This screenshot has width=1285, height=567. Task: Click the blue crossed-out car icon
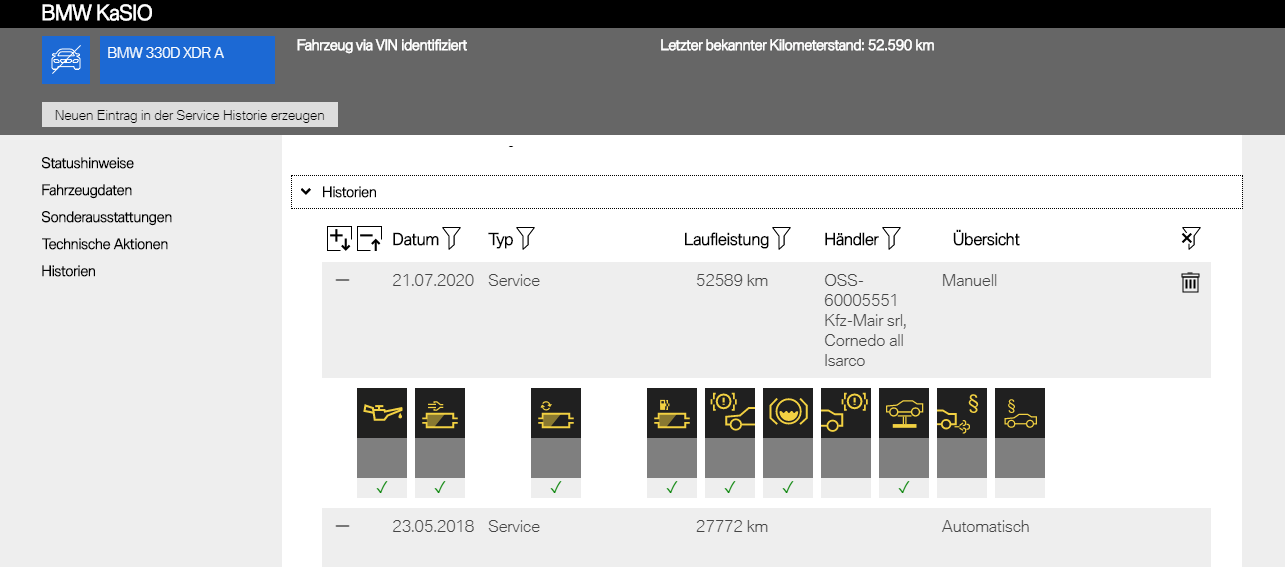pyautogui.click(x=66, y=59)
